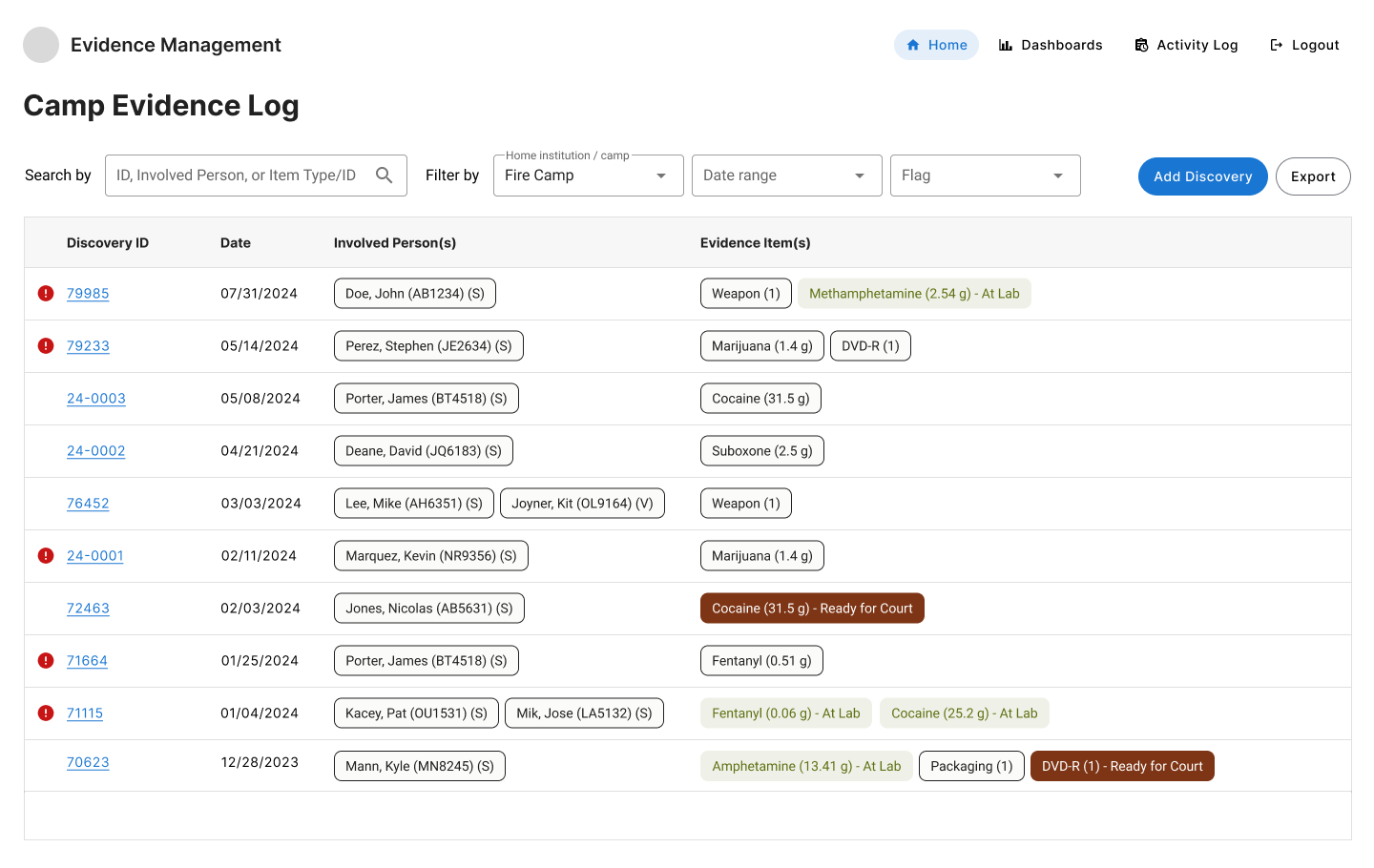Open the Home institution / camp dropdown

point(589,176)
